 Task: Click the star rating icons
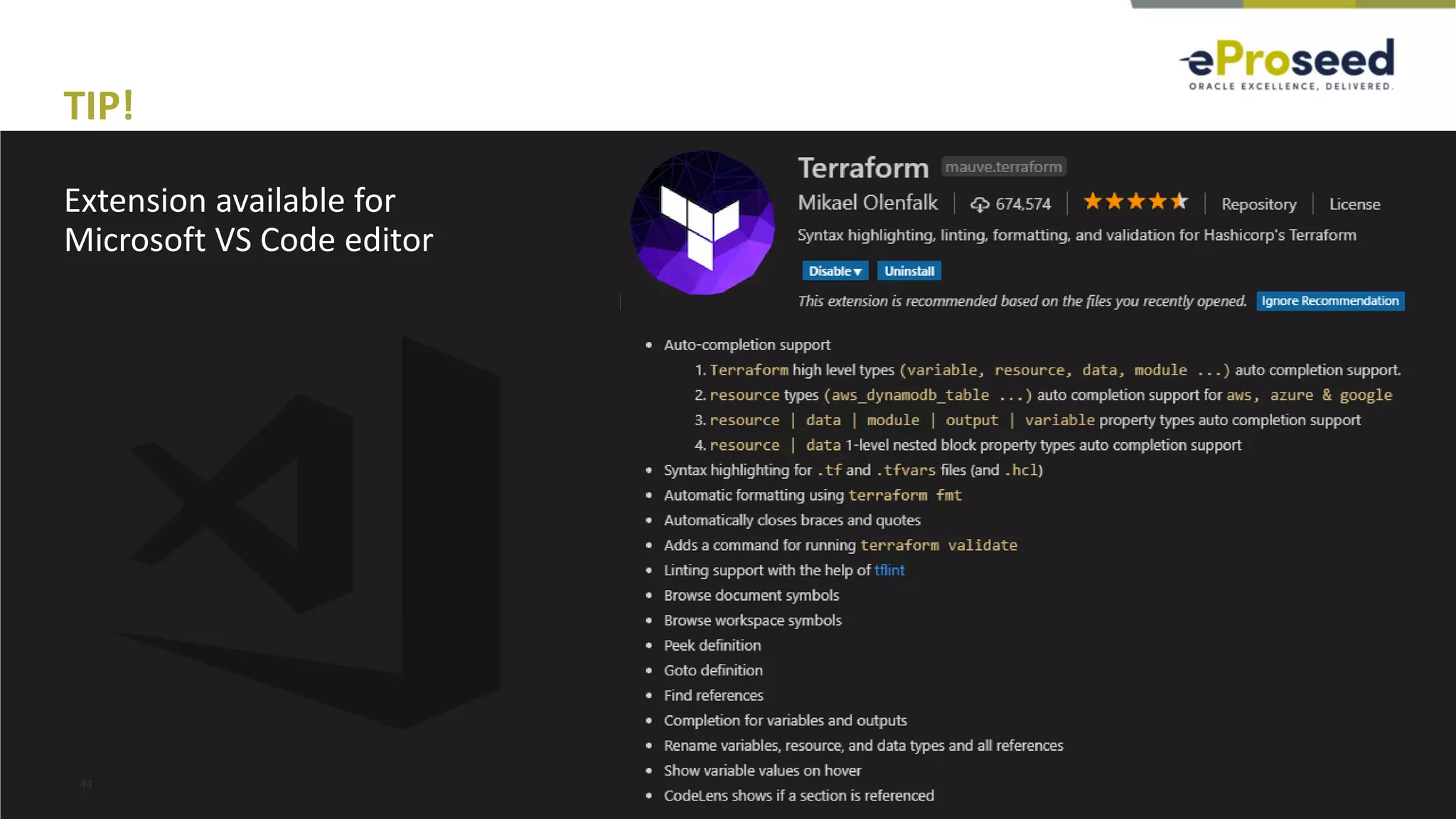[x=1135, y=202]
